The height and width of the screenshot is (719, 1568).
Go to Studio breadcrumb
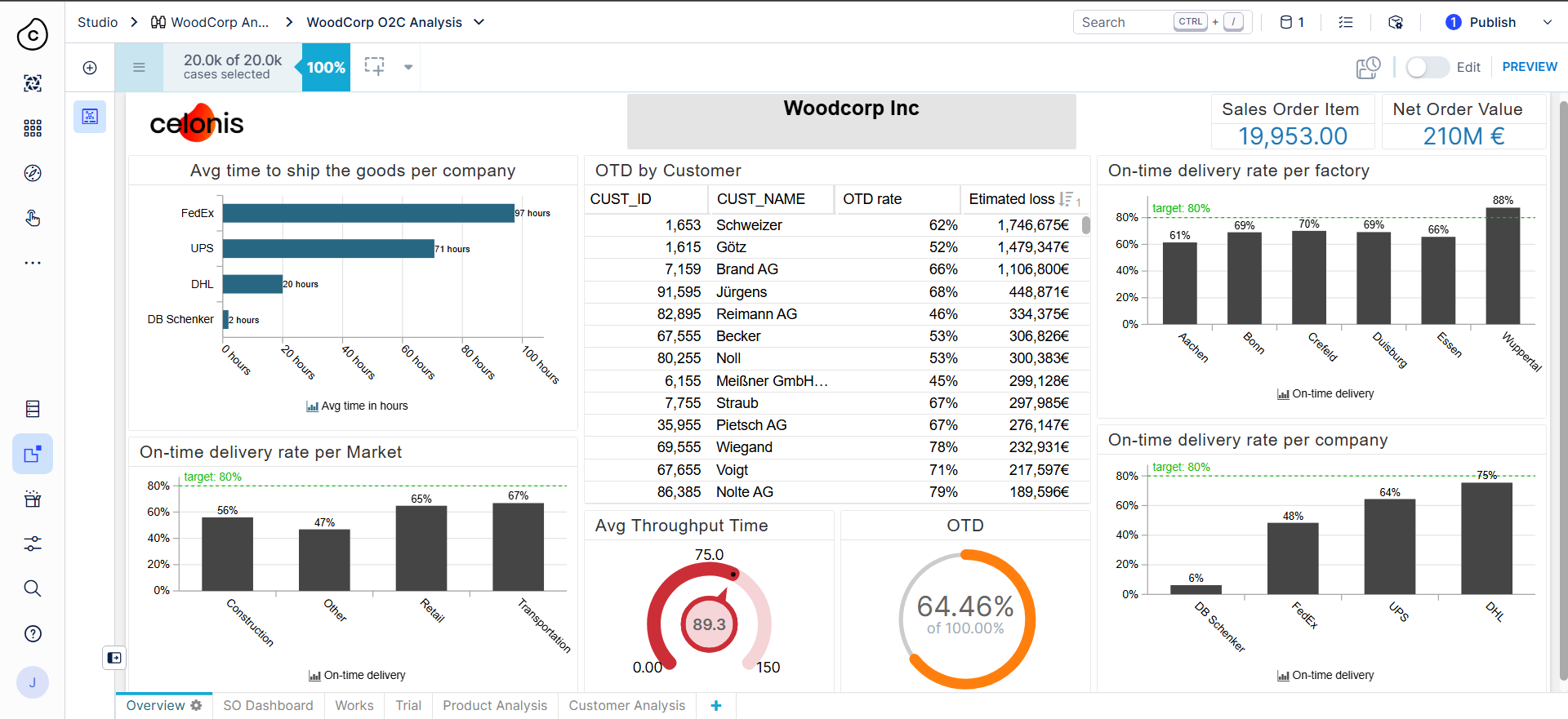coord(97,23)
